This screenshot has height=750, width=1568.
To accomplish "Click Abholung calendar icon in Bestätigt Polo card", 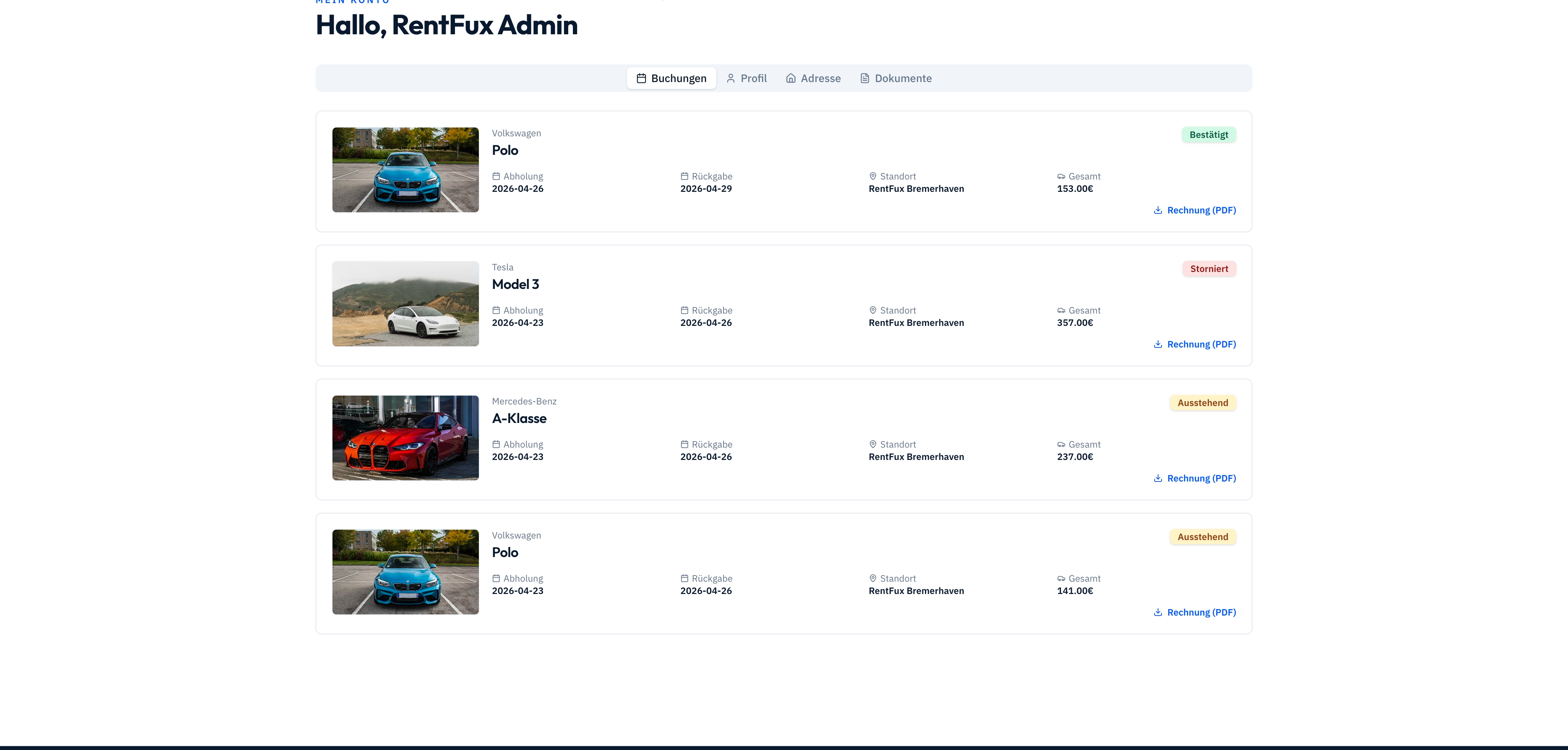I will click(x=496, y=176).
